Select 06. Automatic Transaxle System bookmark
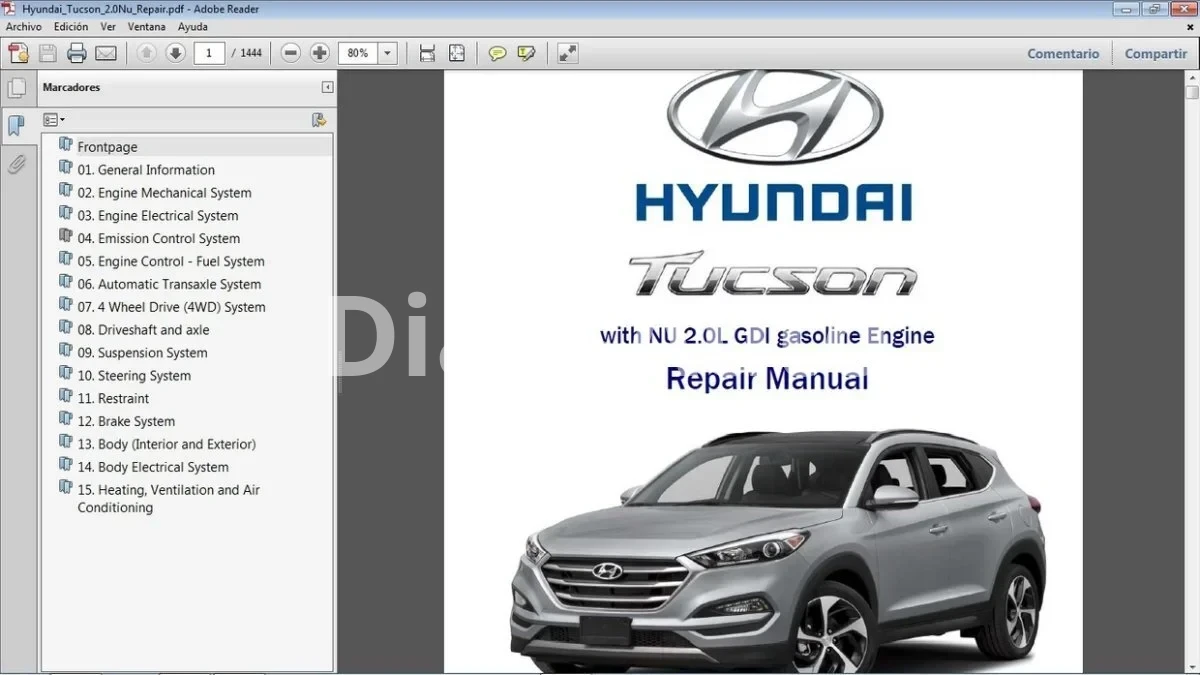 click(x=169, y=285)
